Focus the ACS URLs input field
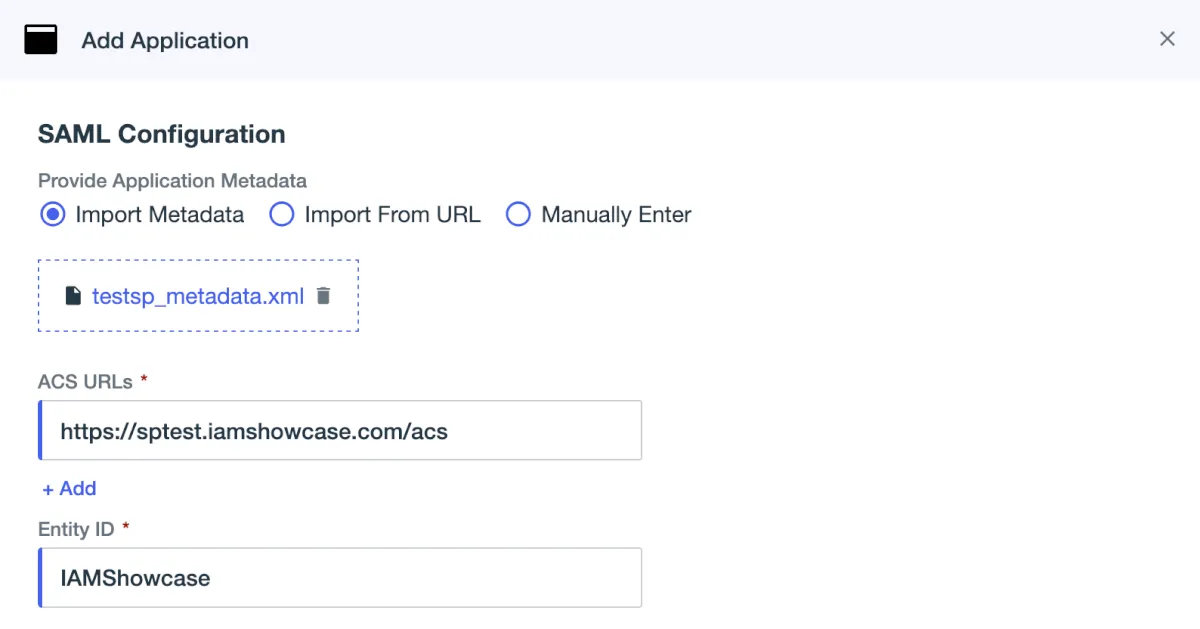Screen dimensions: 1200x629 [x=340, y=431]
